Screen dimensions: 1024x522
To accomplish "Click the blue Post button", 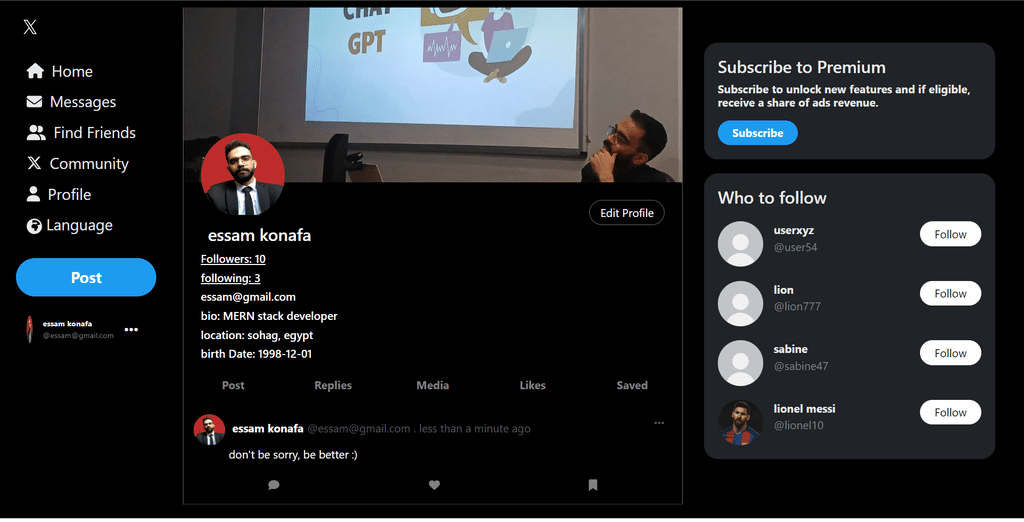I will tap(86, 278).
